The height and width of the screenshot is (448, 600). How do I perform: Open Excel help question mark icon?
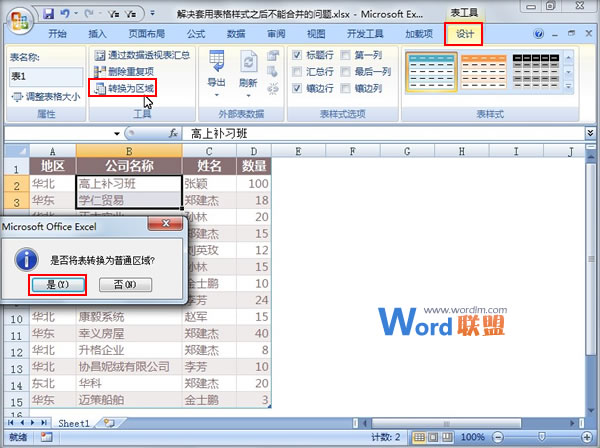click(x=538, y=34)
